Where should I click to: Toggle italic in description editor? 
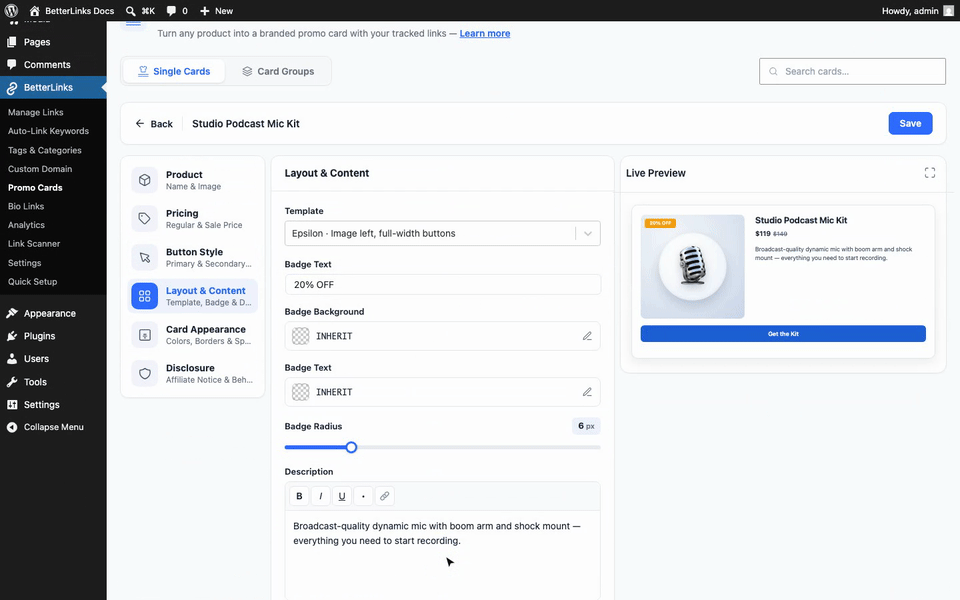321,496
